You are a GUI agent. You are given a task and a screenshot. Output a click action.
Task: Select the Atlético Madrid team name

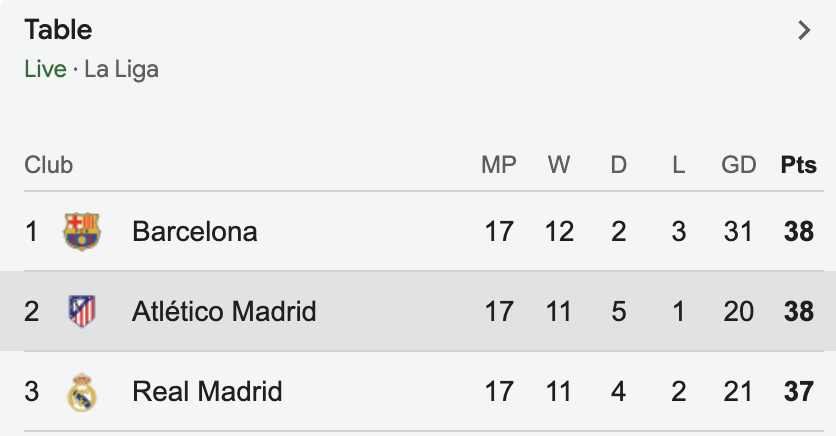(224, 311)
